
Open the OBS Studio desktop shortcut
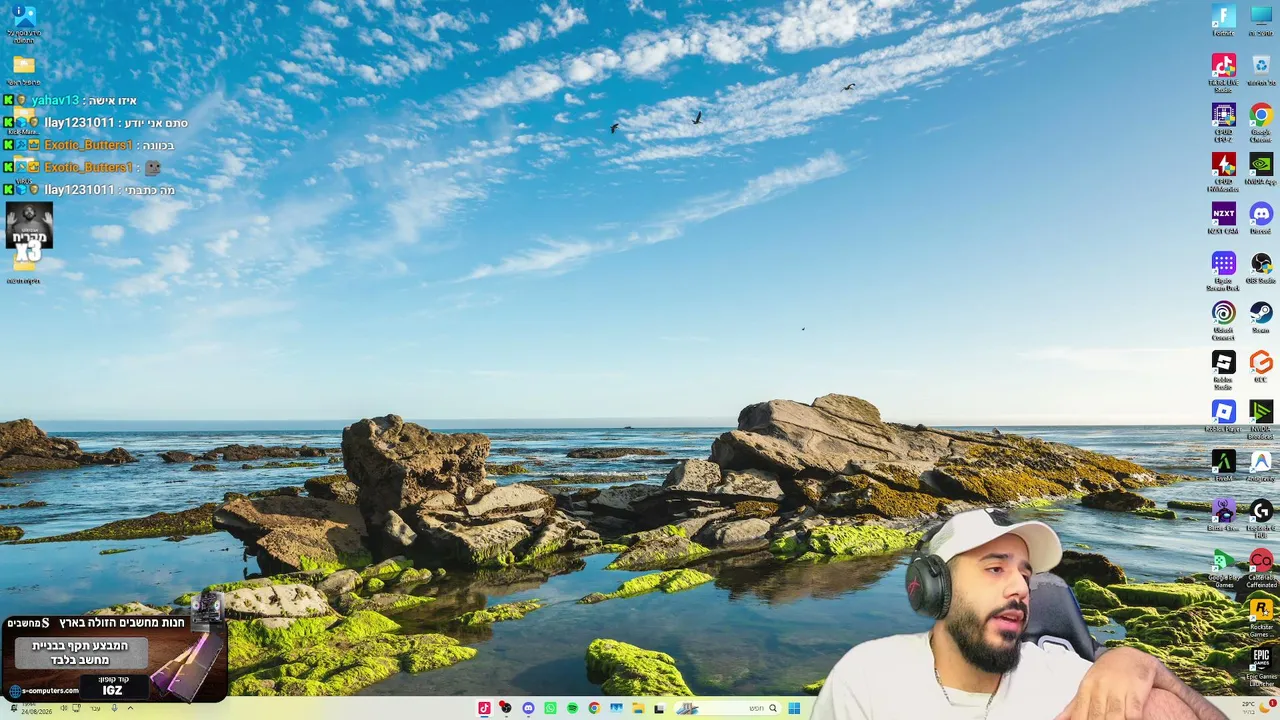tap(1261, 267)
